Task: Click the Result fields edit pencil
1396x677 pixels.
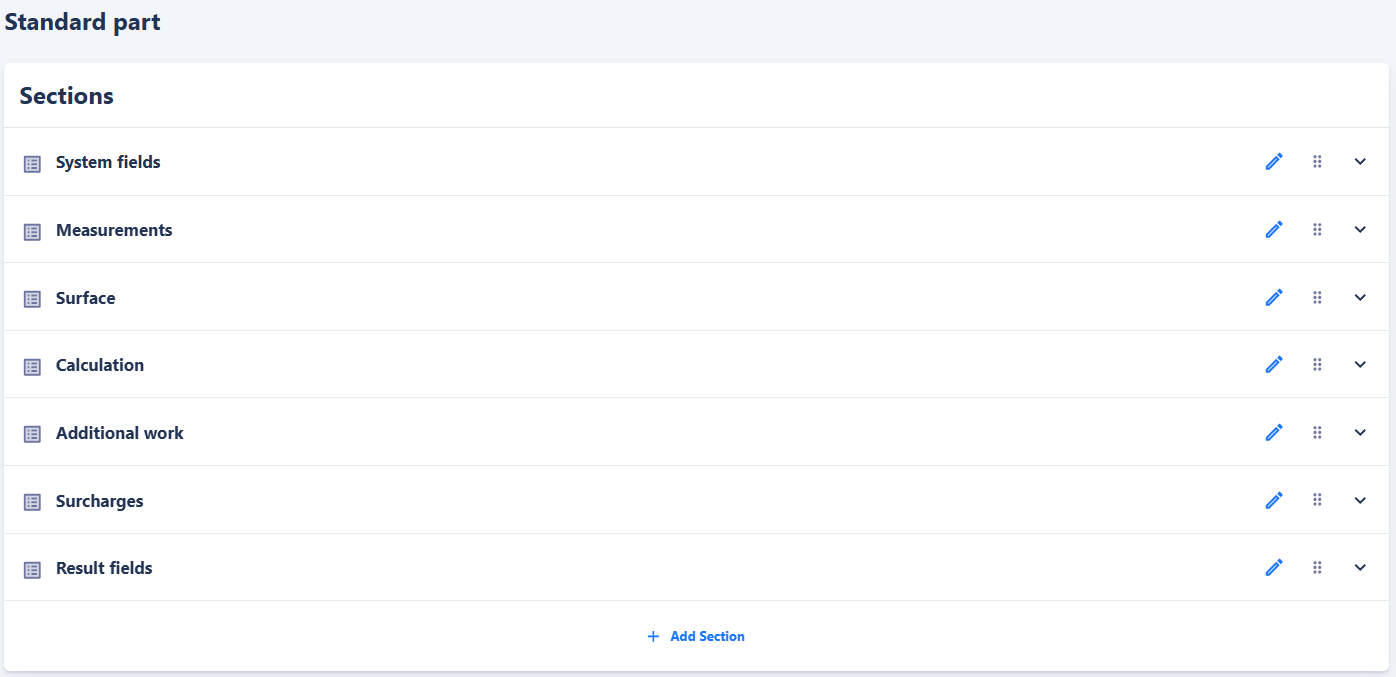Action: point(1274,568)
